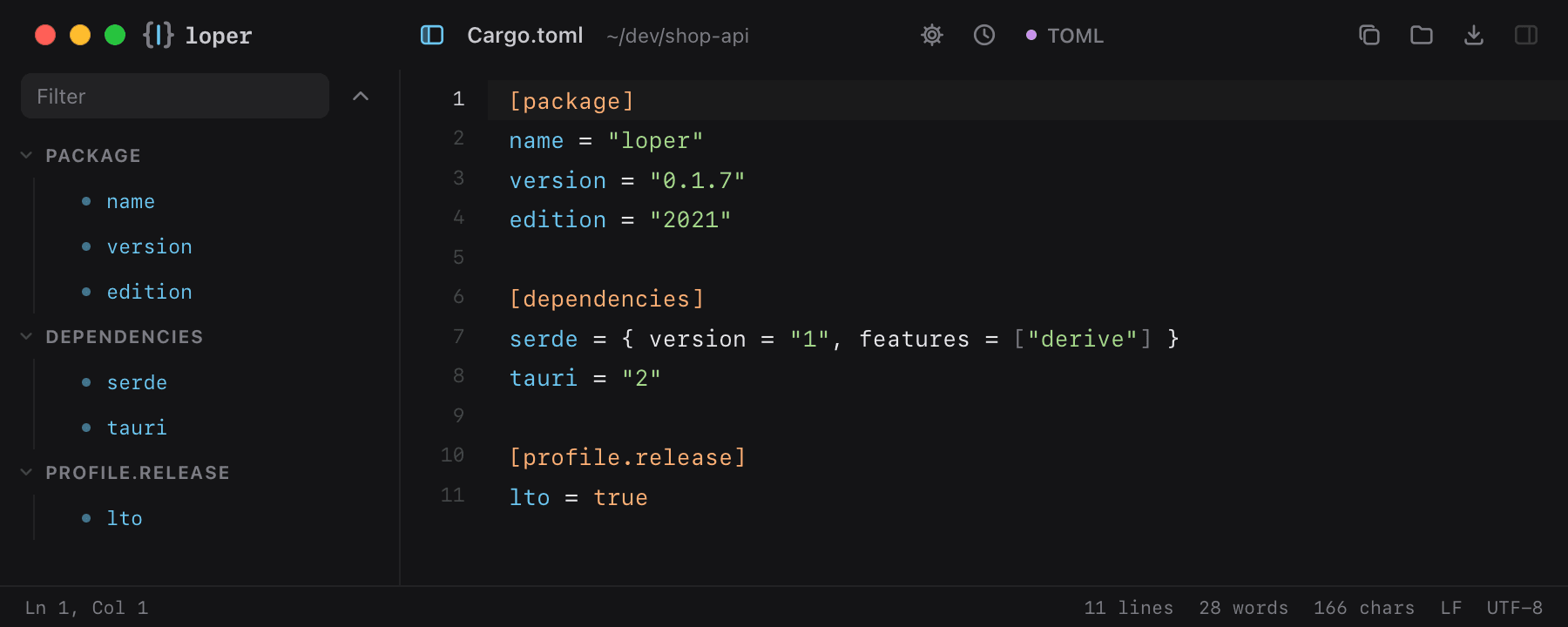Select edition in the outline
Screen dimensions: 1568x627
[x=149, y=292]
